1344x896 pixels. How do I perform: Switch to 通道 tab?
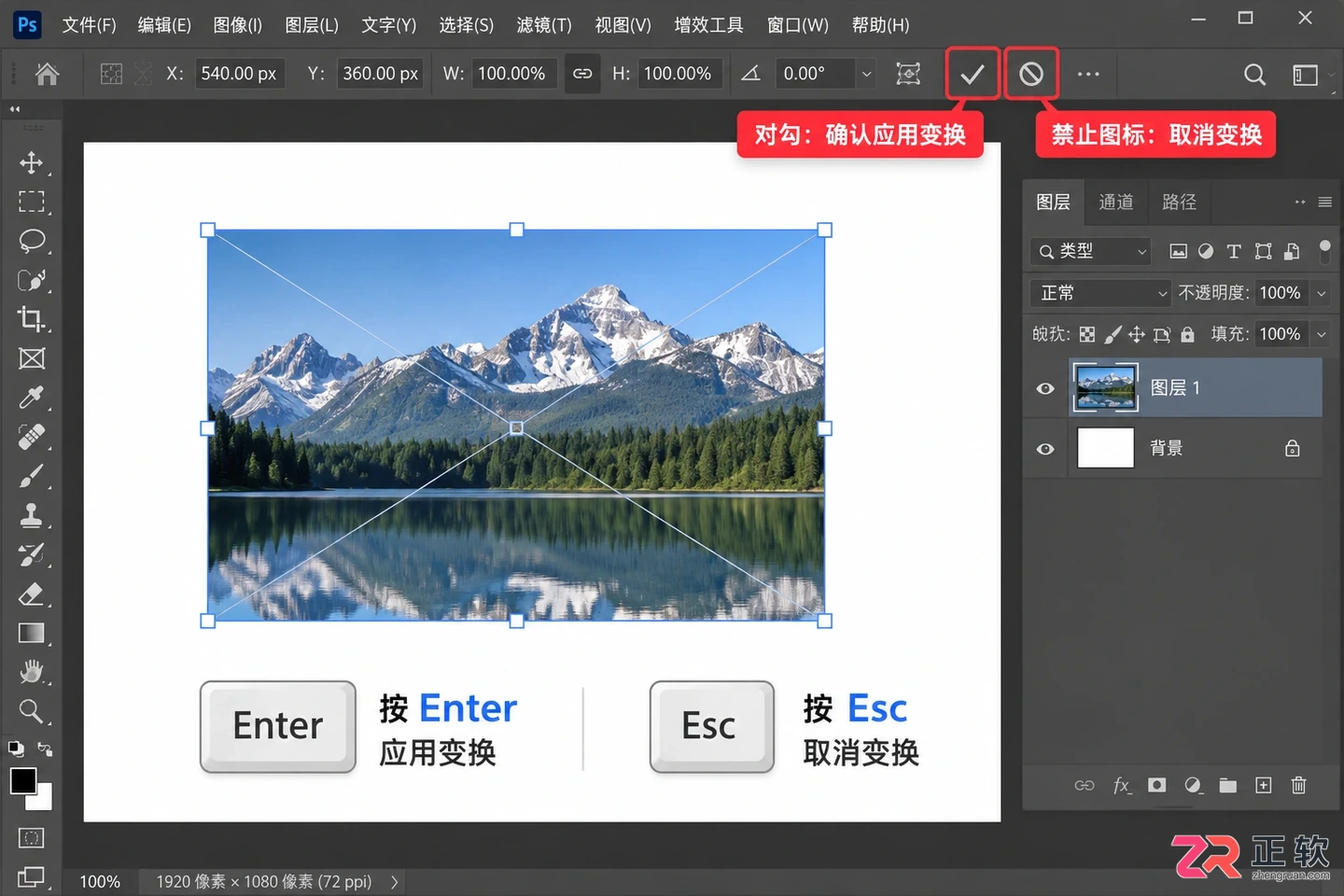(1116, 202)
